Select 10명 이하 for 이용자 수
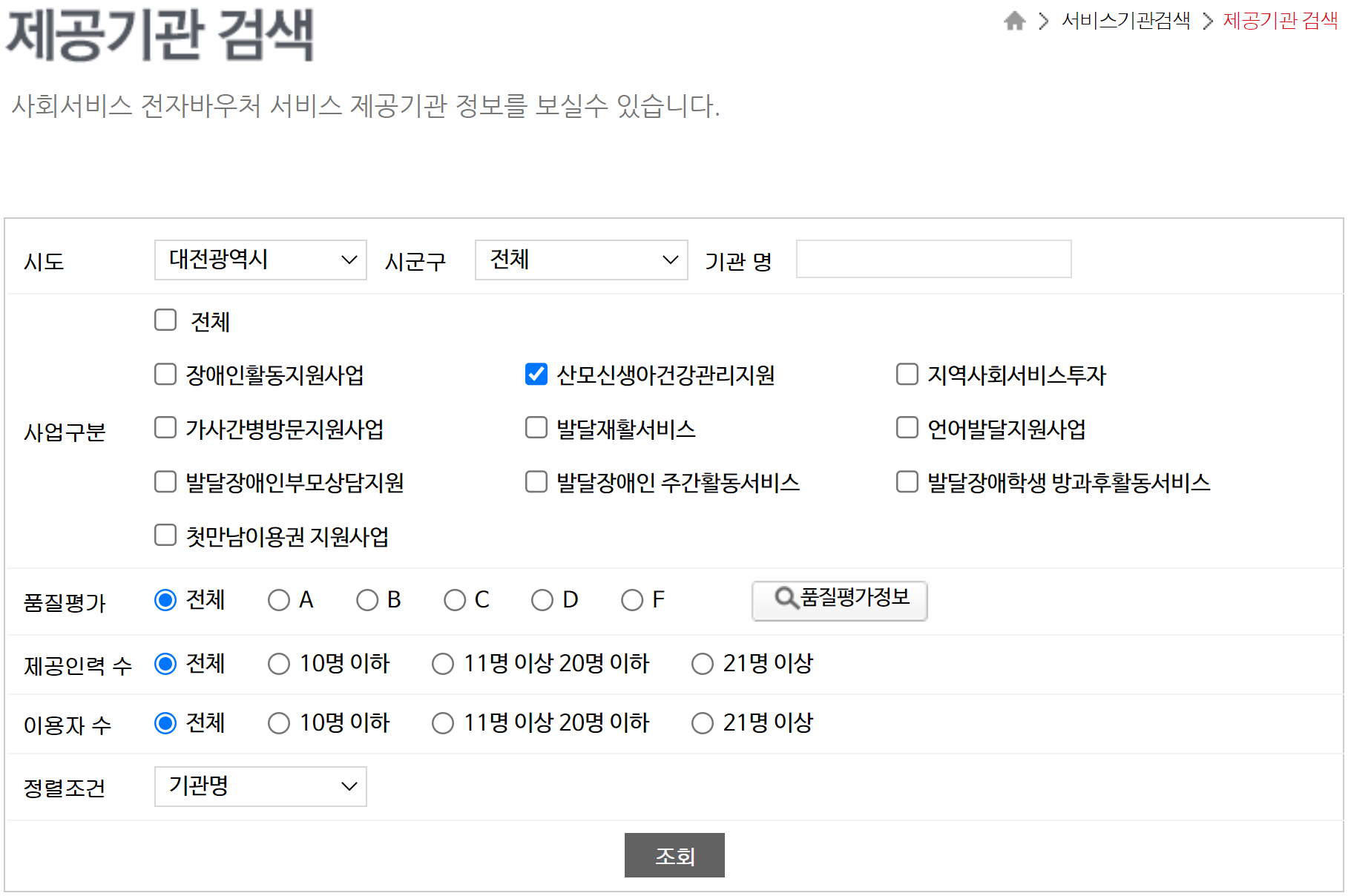 (279, 722)
